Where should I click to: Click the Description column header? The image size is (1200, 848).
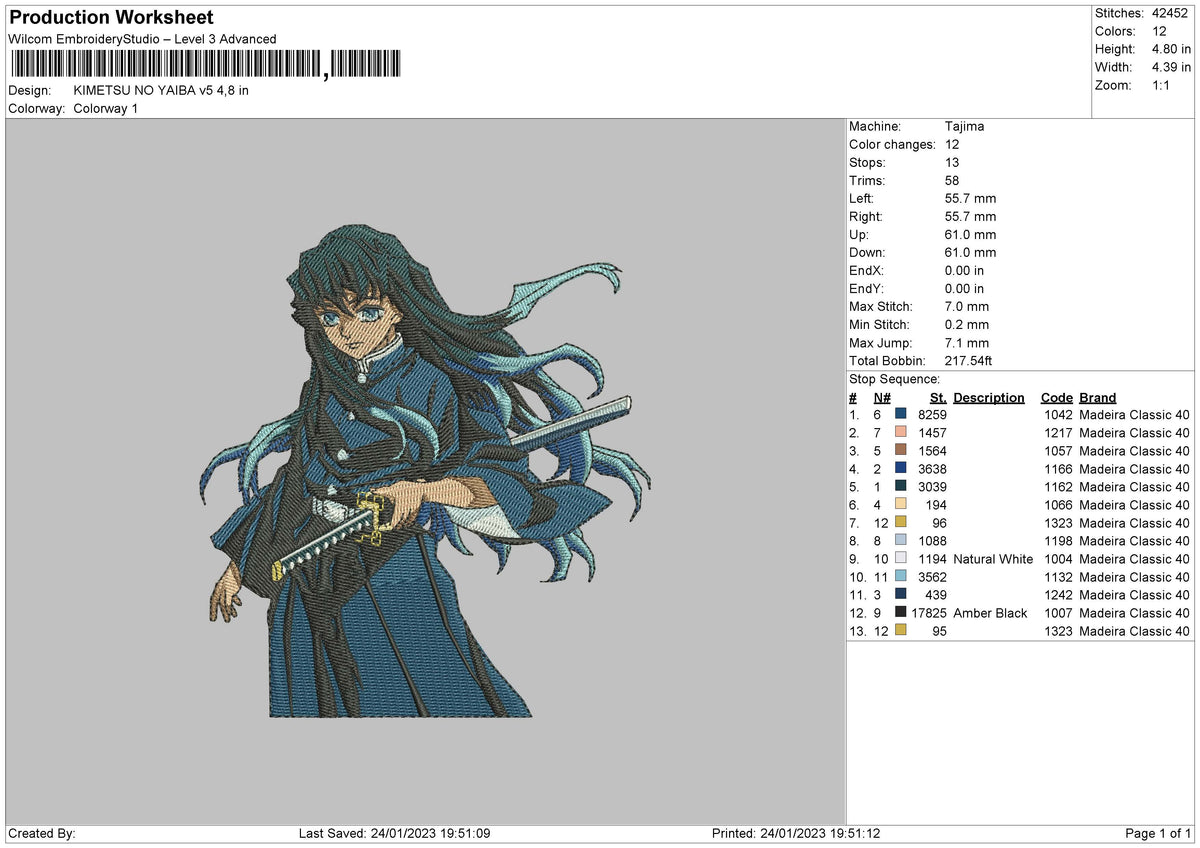(x=989, y=397)
